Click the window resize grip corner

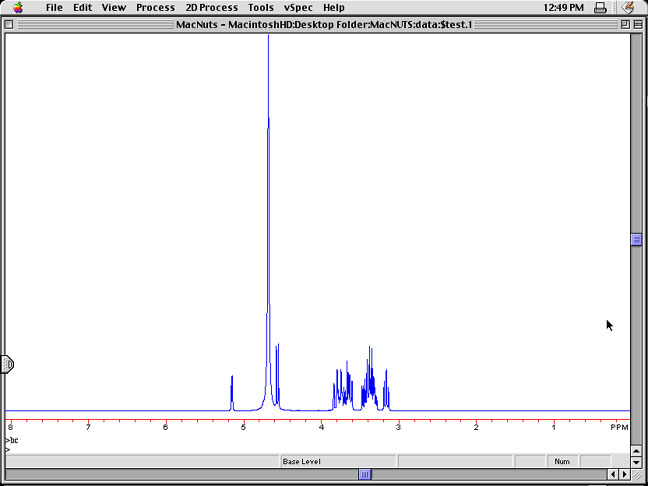[637, 474]
